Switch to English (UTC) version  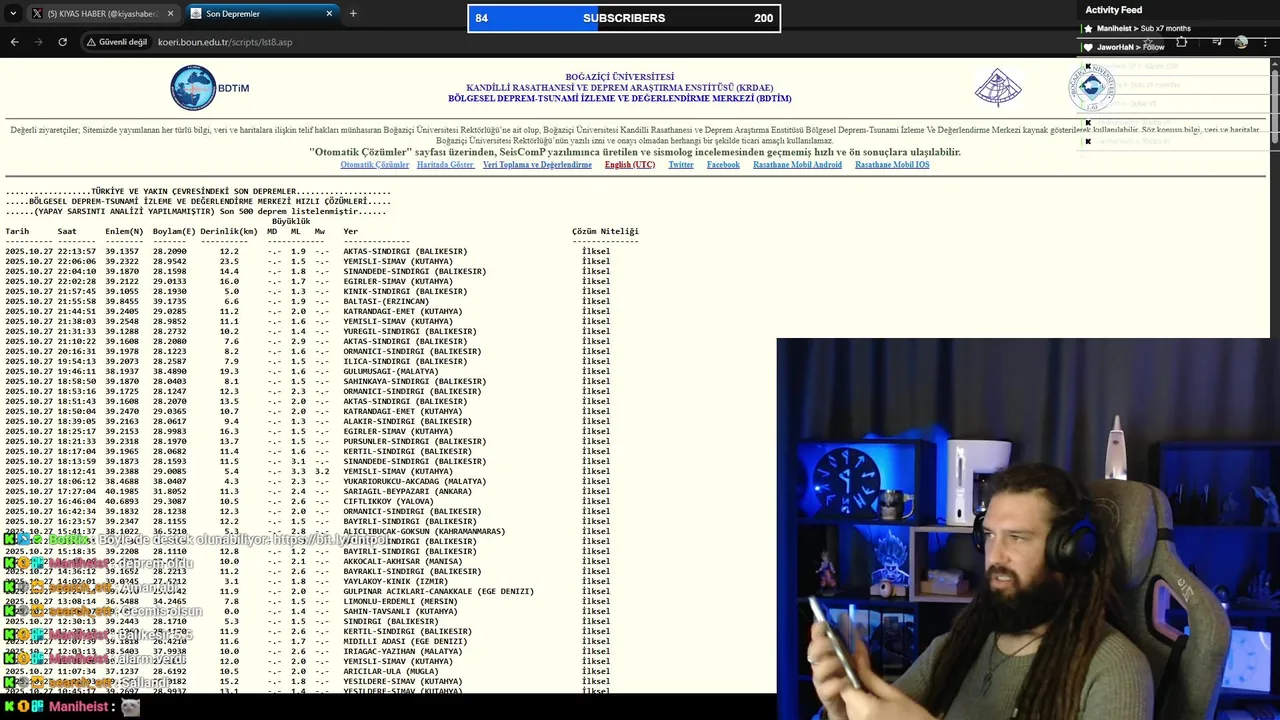(630, 165)
